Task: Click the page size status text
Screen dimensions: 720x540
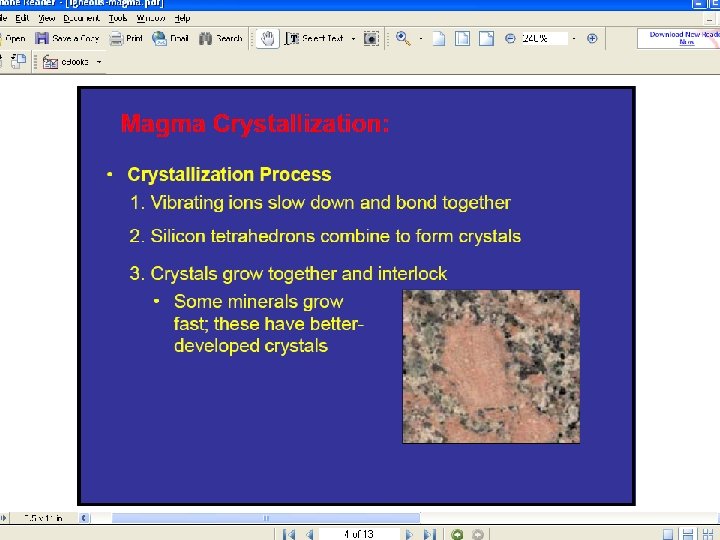Action: pyautogui.click(x=43, y=518)
